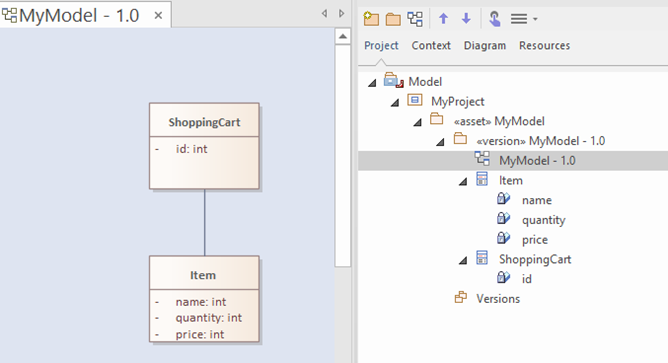Close the MyModel - 1.0 diagram tab
Image resolution: width=668 pixels, height=363 pixels.
[x=158, y=16]
